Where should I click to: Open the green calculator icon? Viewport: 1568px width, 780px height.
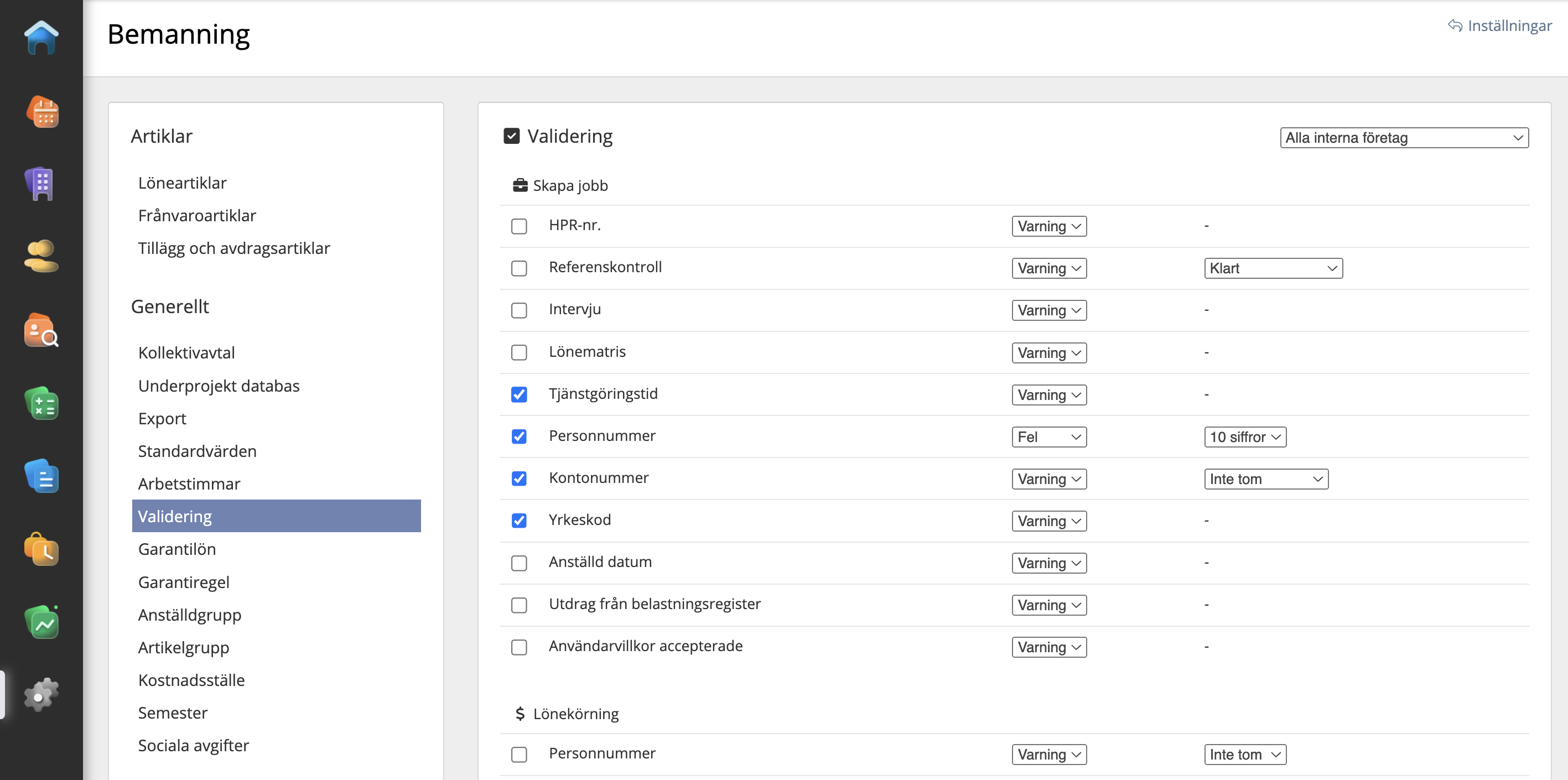coord(41,403)
